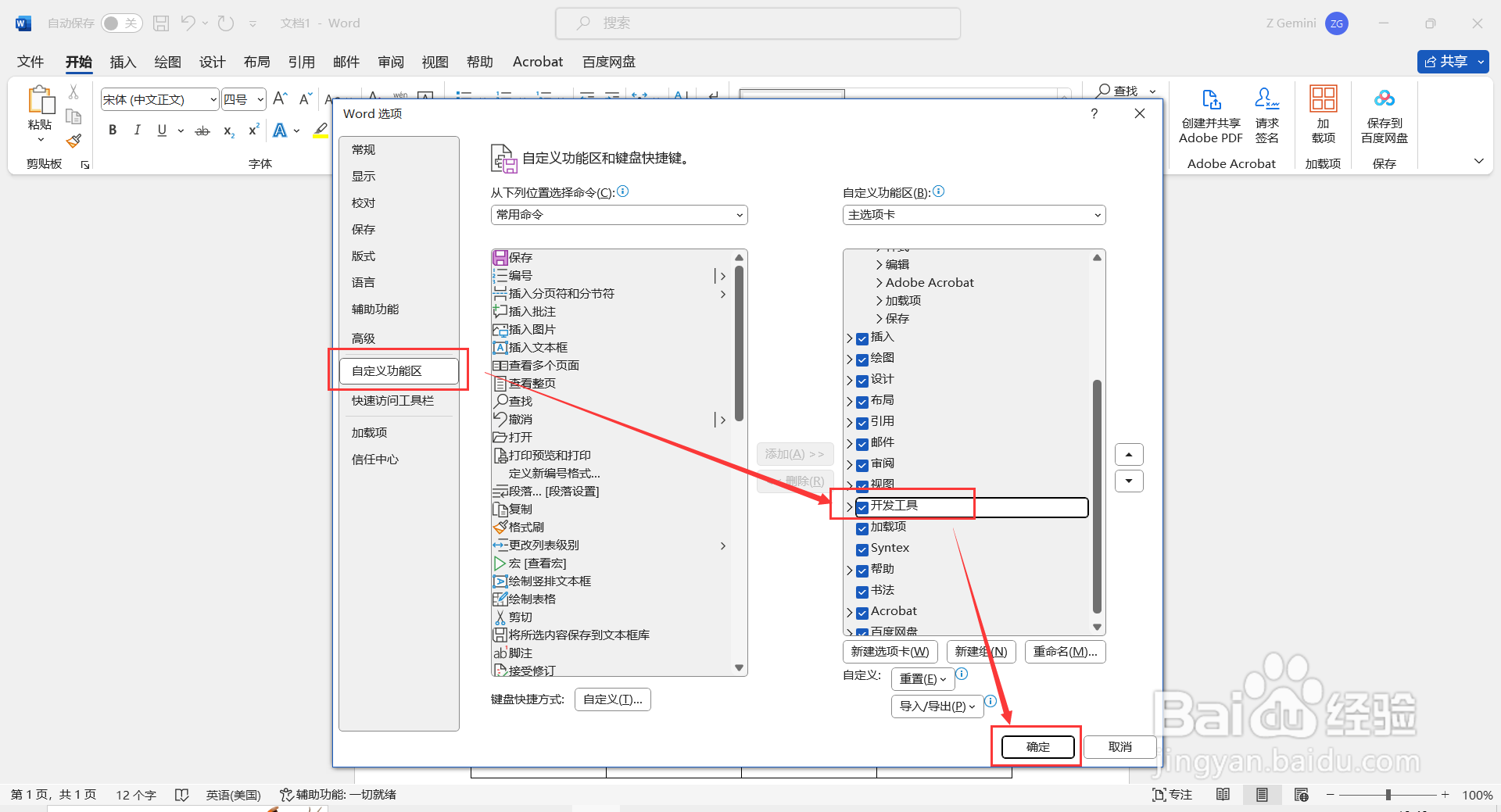The image size is (1501, 812).
Task: Click the Redo icon in the title bar
Action: click(226, 23)
